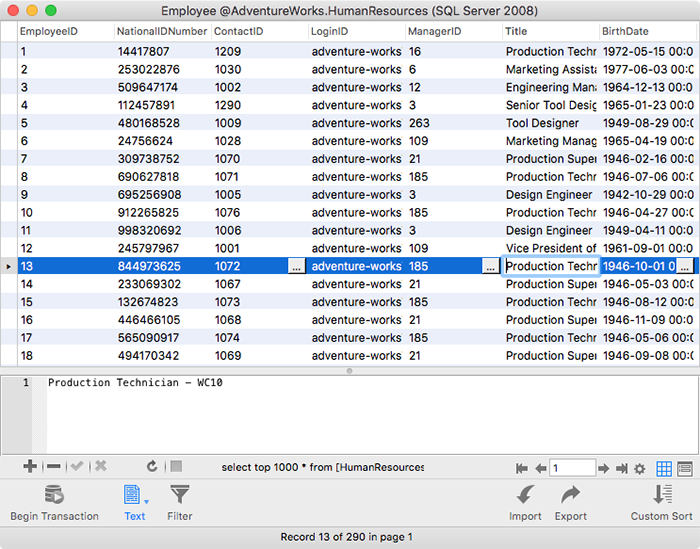Click BirthDate 1946-04-27 cell
Viewport: 700px width, 549px height.
tap(647, 212)
